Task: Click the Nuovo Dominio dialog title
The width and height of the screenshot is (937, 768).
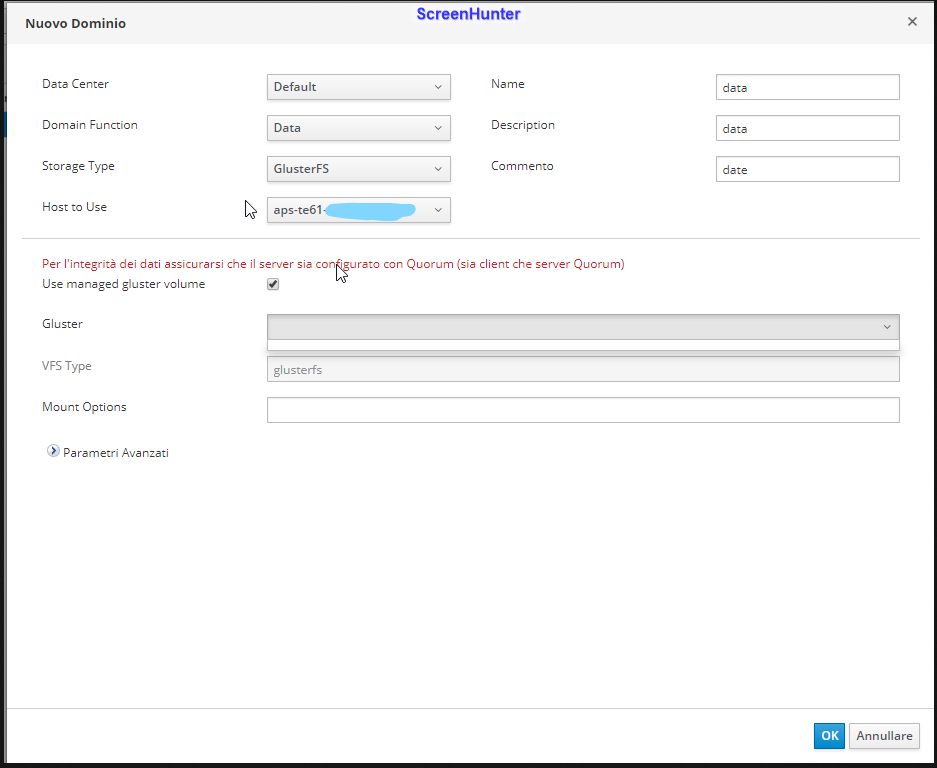Action: tap(75, 23)
